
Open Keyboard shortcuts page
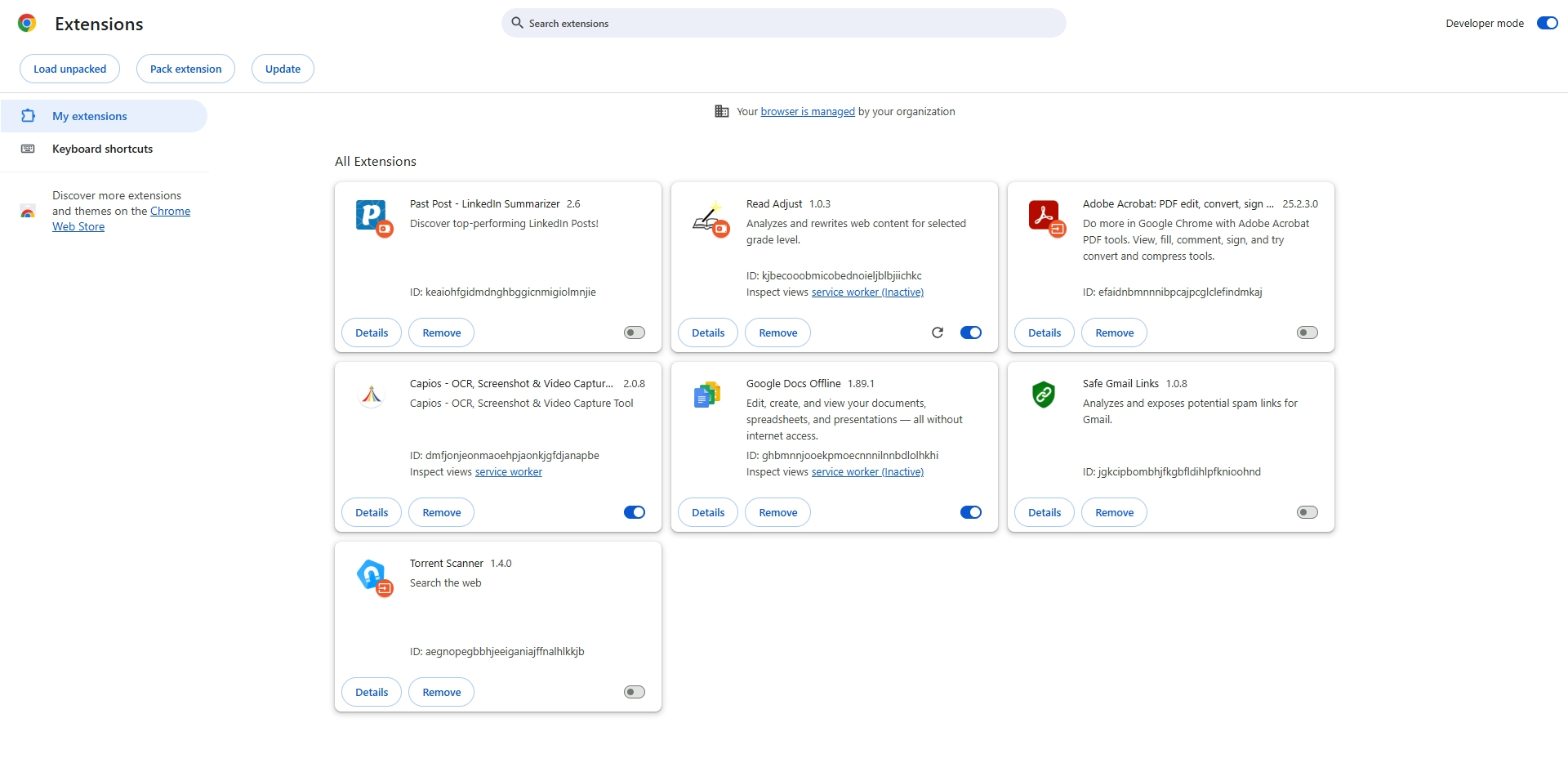tap(104, 149)
